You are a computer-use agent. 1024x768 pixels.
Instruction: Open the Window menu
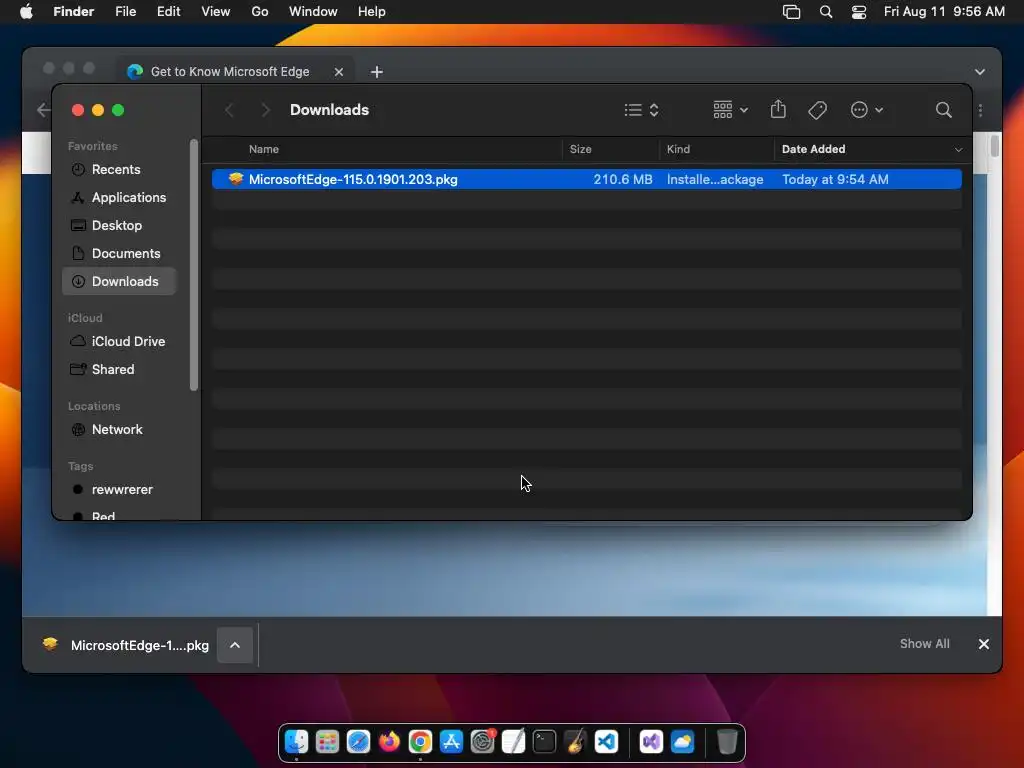tap(313, 12)
